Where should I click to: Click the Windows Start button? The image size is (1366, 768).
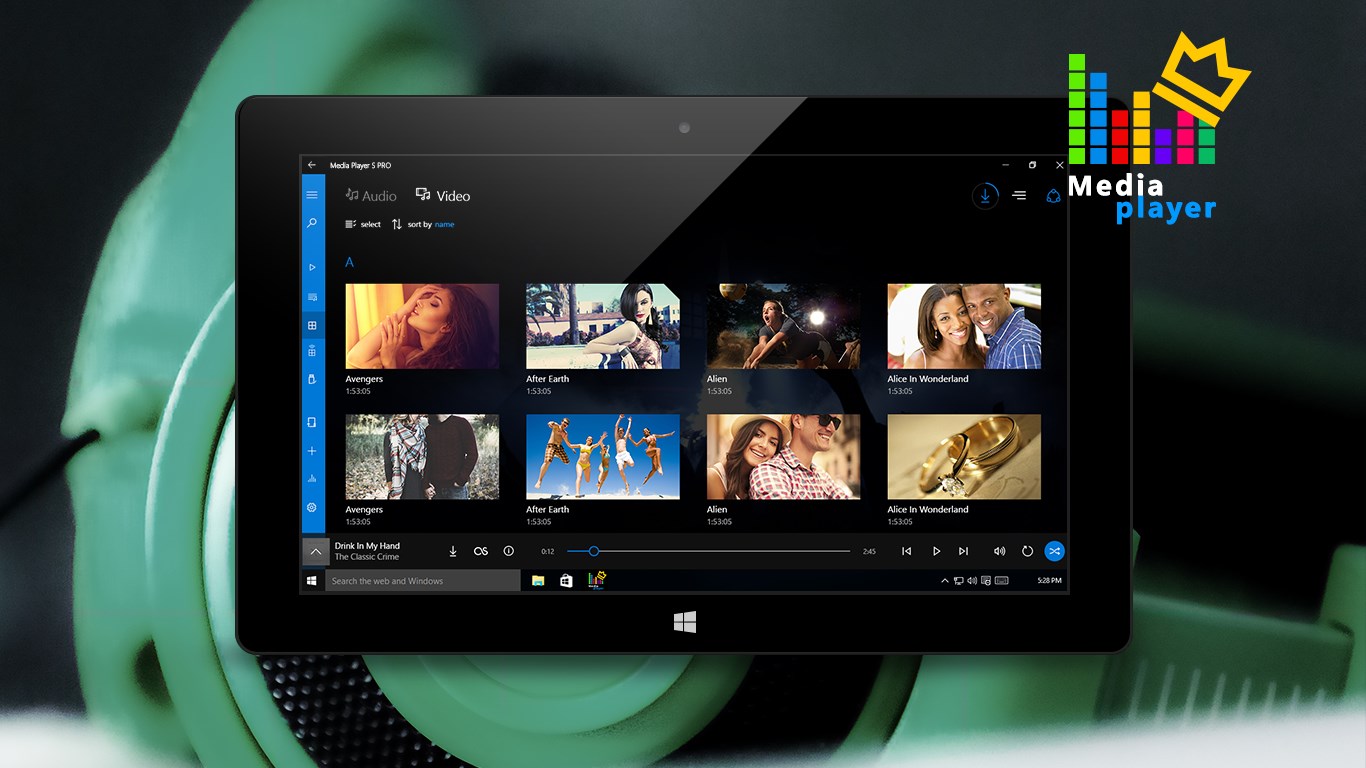311,580
